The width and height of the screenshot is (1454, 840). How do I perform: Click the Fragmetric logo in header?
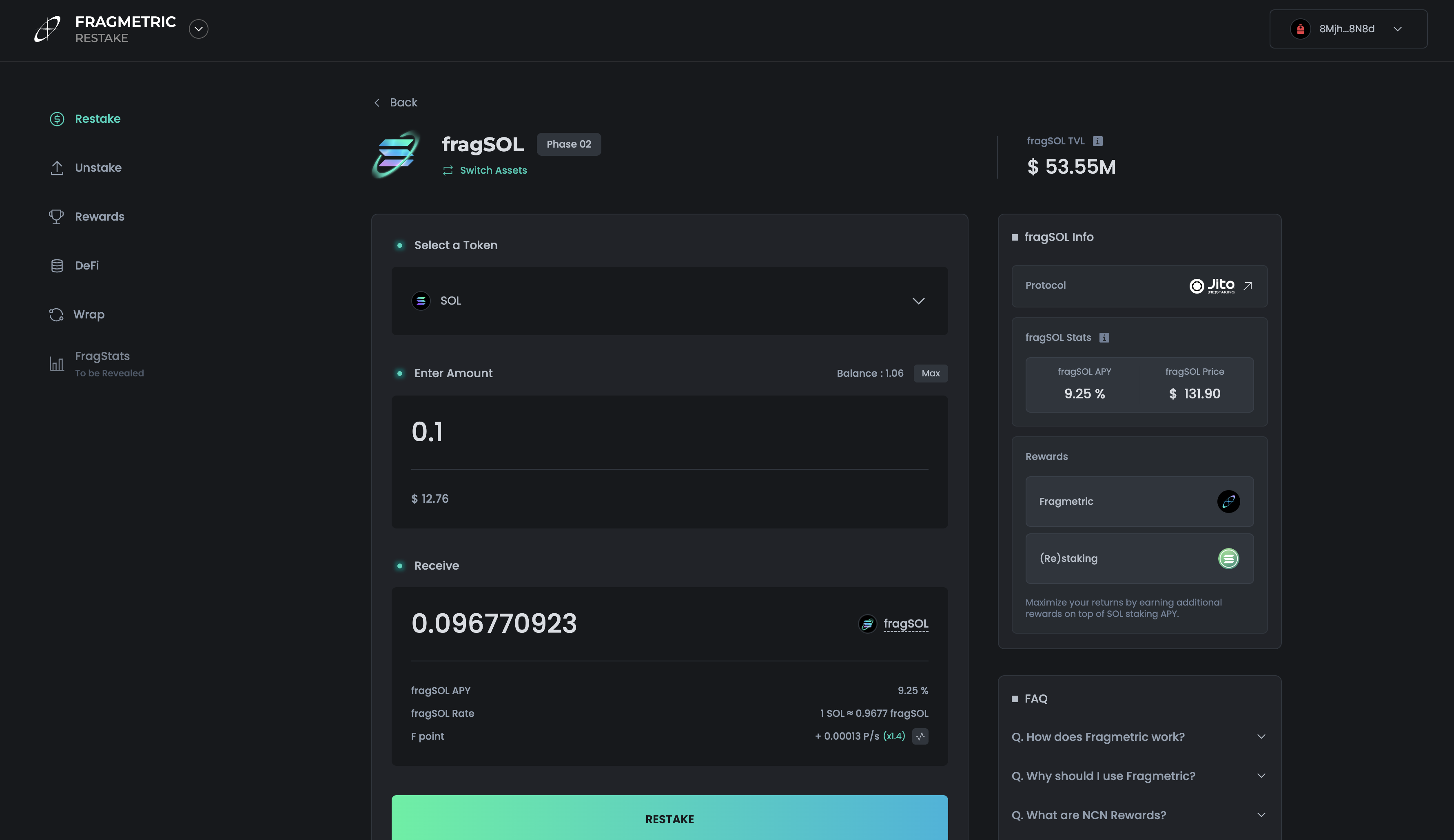click(x=48, y=29)
